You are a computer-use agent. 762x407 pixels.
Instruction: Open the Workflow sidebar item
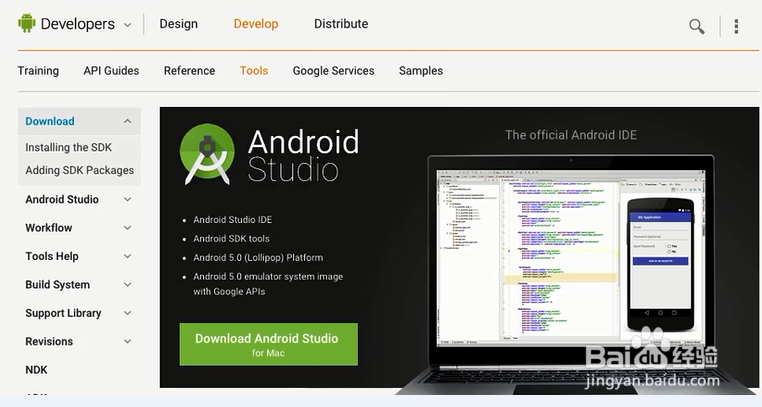[49, 227]
